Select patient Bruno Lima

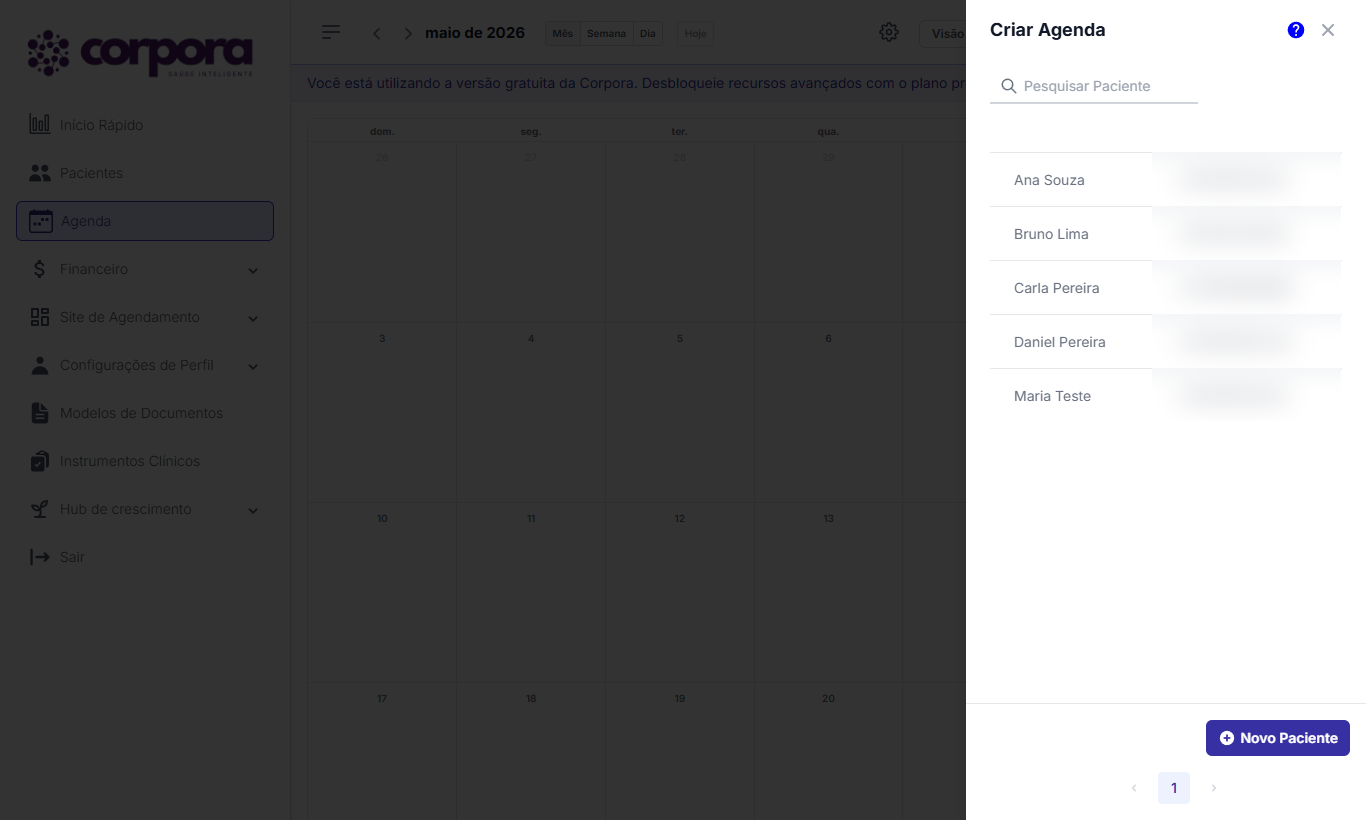1165,234
